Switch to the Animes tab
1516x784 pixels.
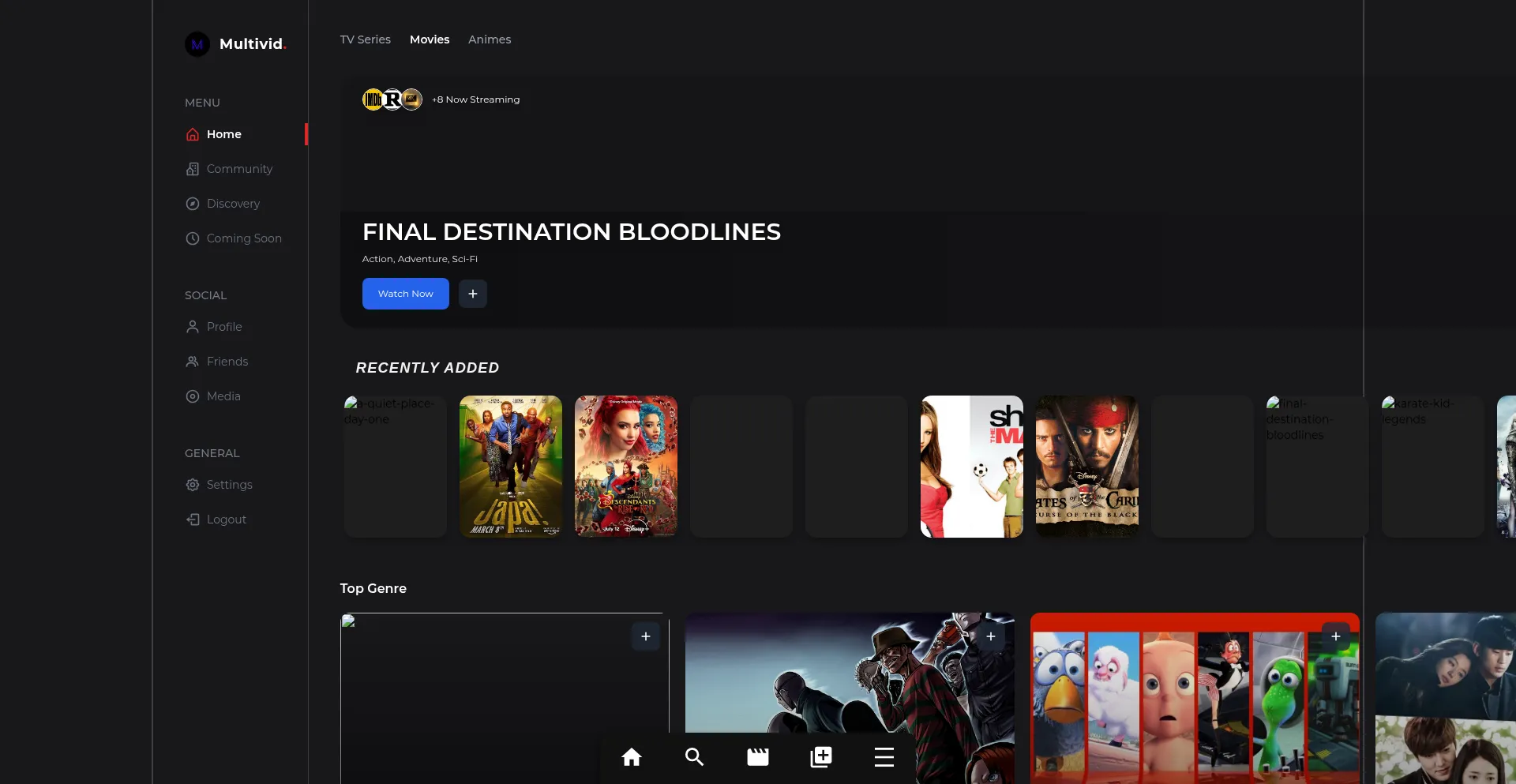489,39
